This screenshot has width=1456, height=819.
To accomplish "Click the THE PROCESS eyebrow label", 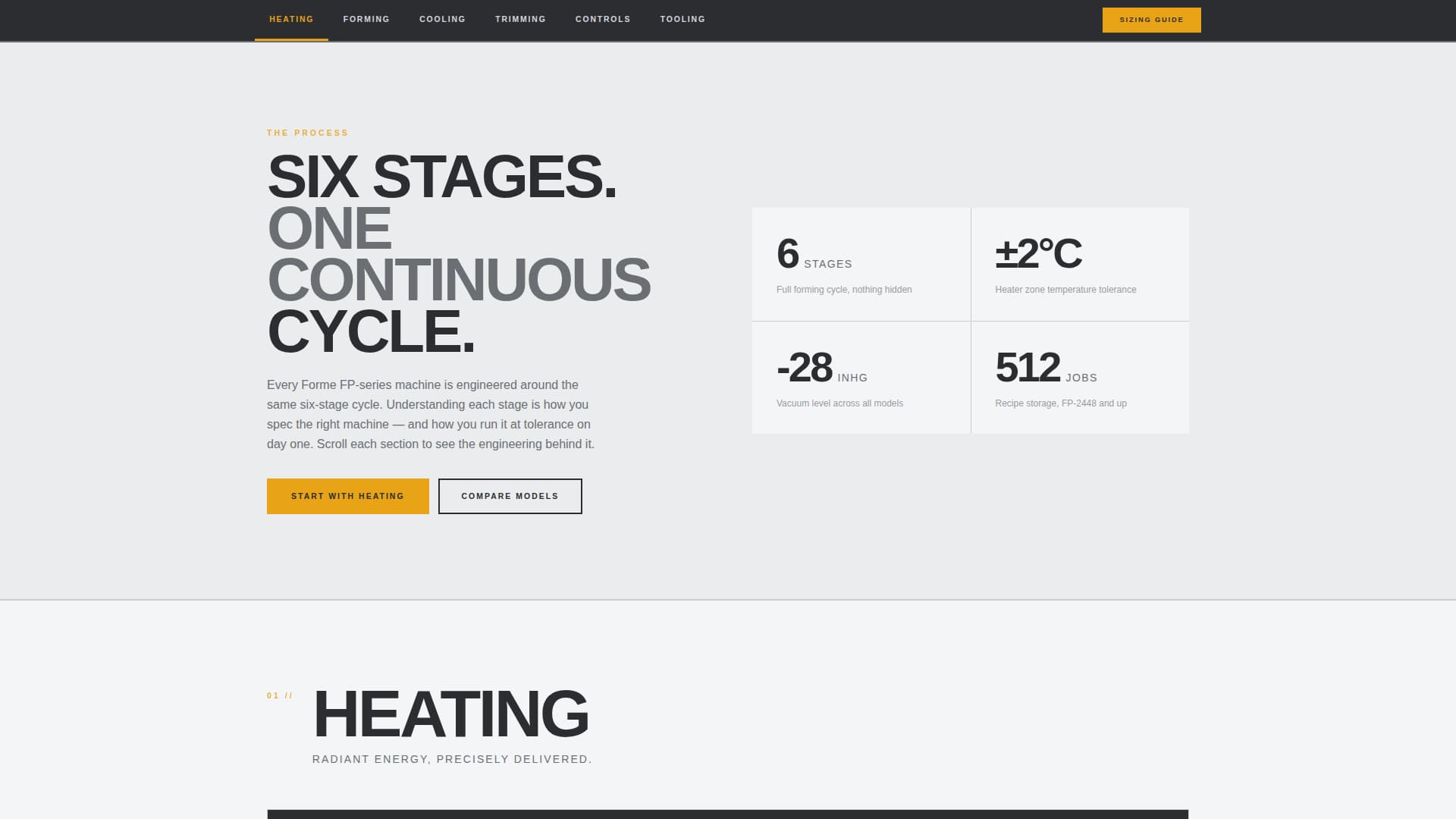I will 307,133.
